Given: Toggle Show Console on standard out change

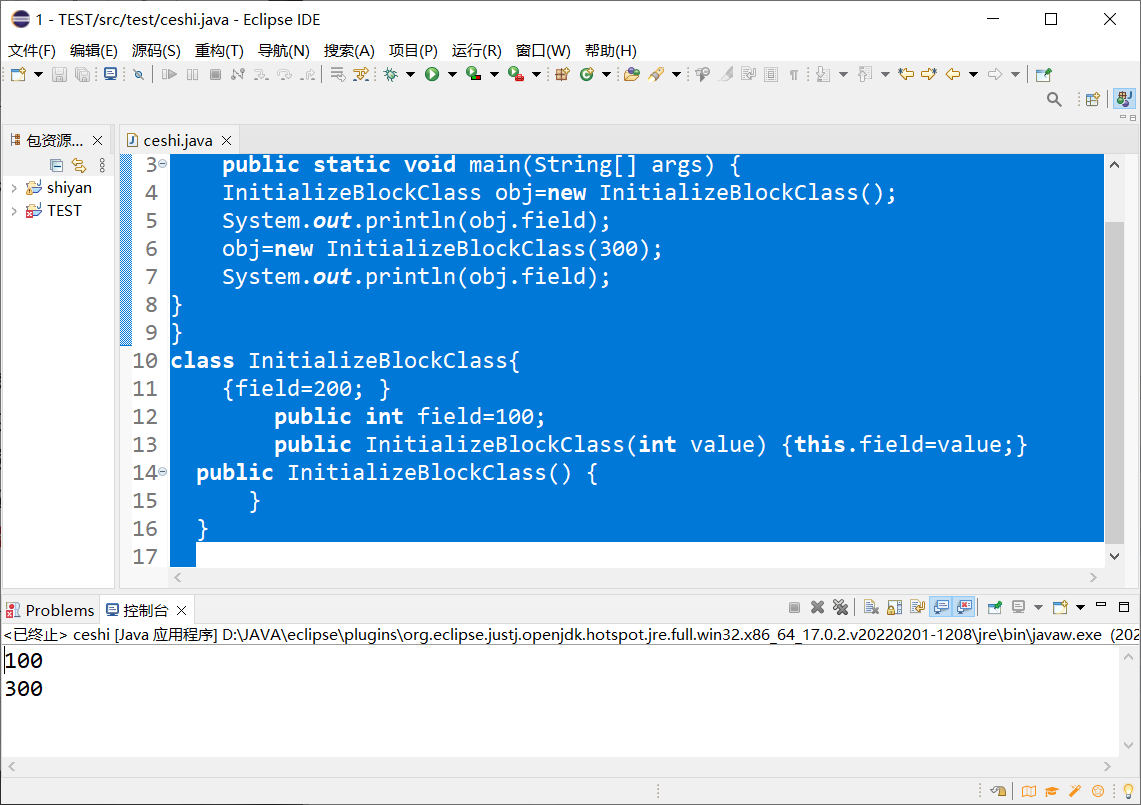Looking at the screenshot, I should pyautogui.click(x=941, y=607).
